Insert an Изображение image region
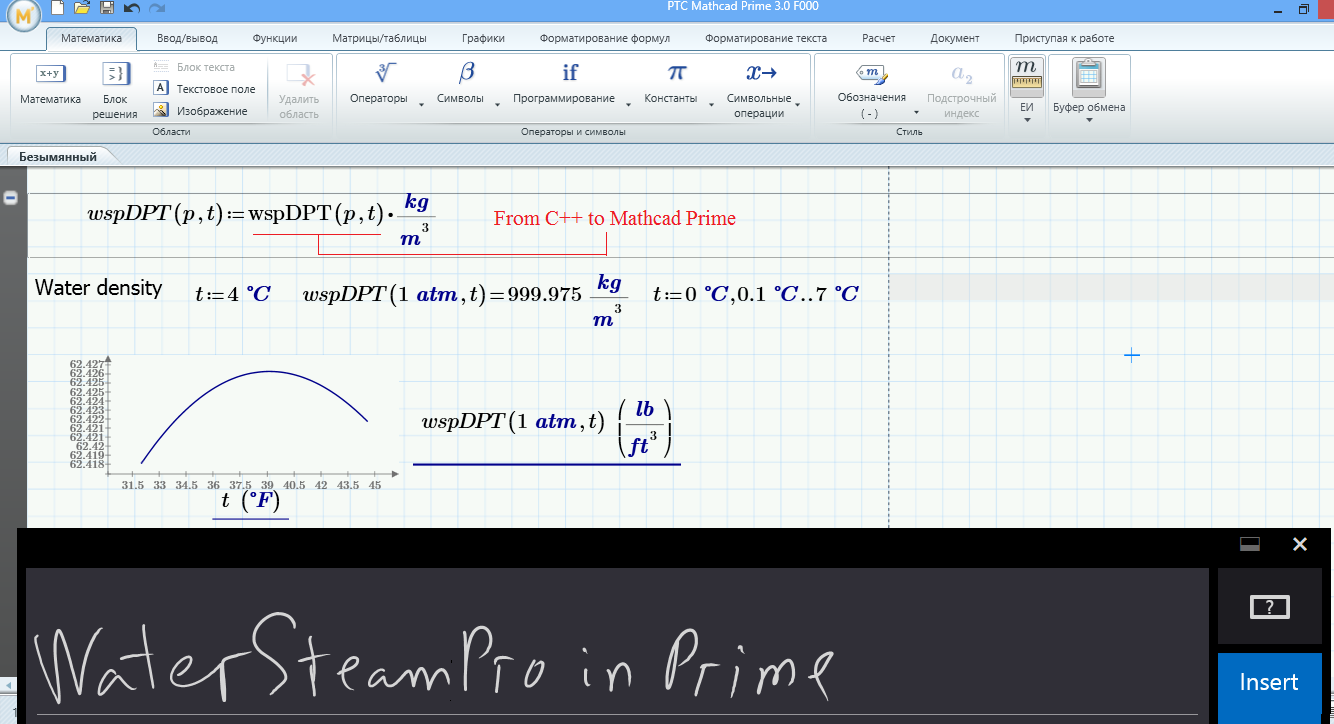Screen dimensions: 1334x724 [x=200, y=111]
